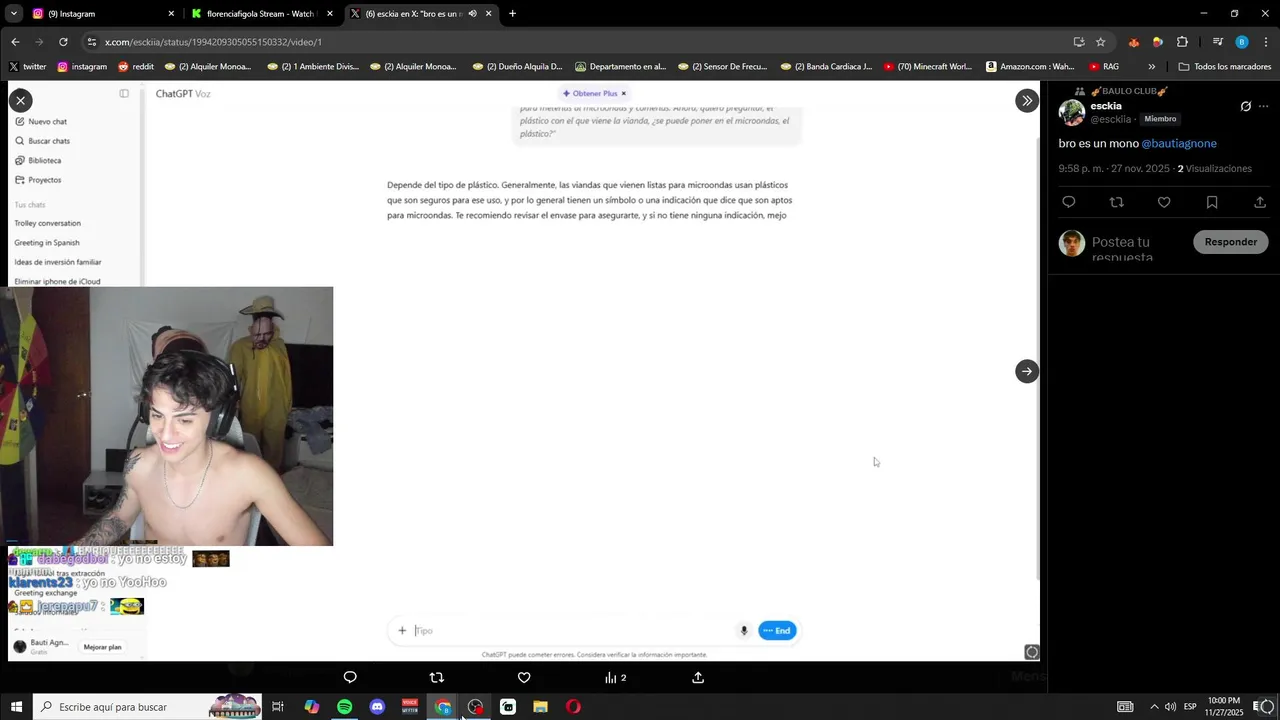Click the repost icon in the tweet sidebar
The width and height of the screenshot is (1280, 720).
click(1117, 202)
